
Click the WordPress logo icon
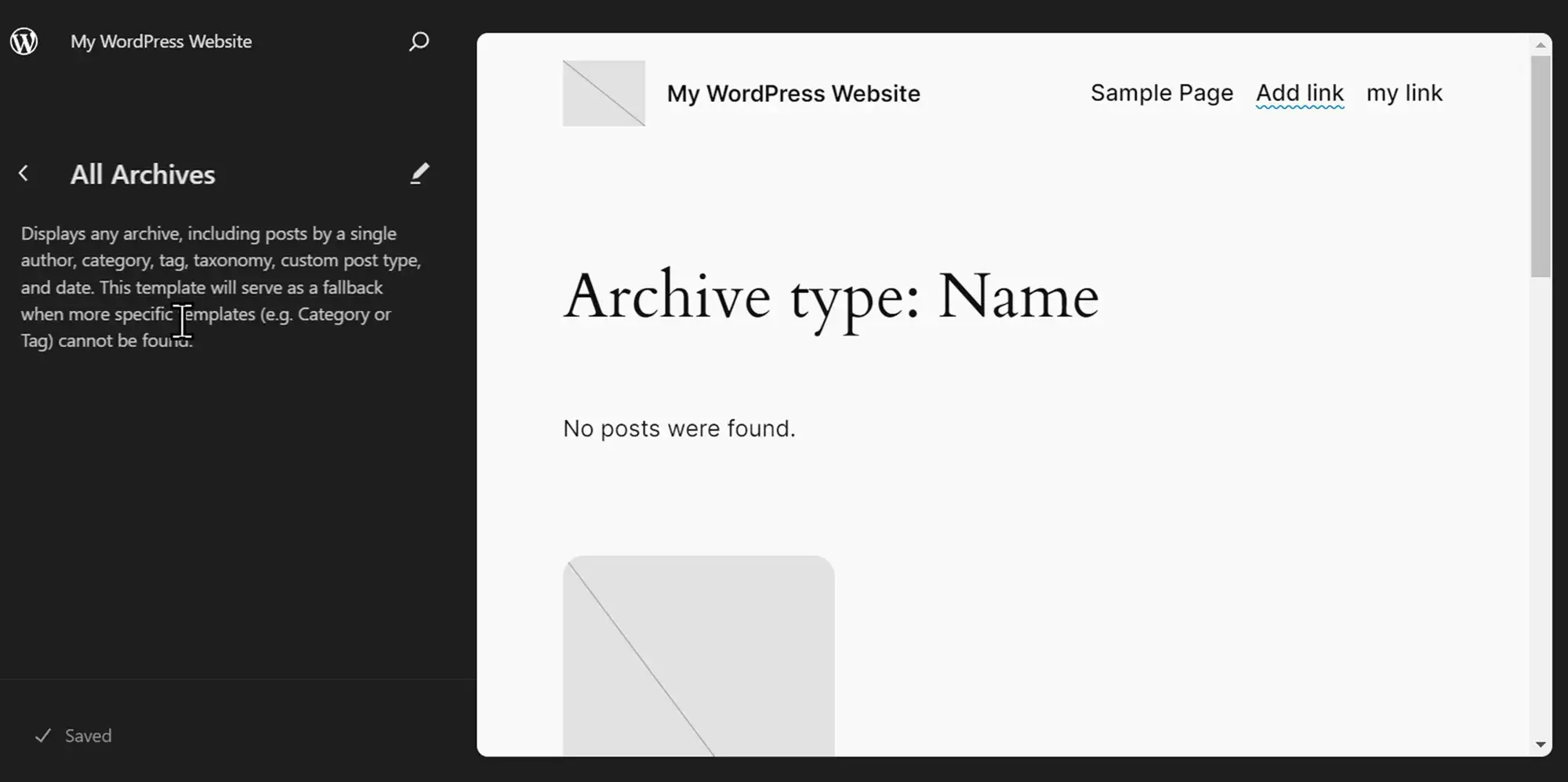(x=24, y=41)
